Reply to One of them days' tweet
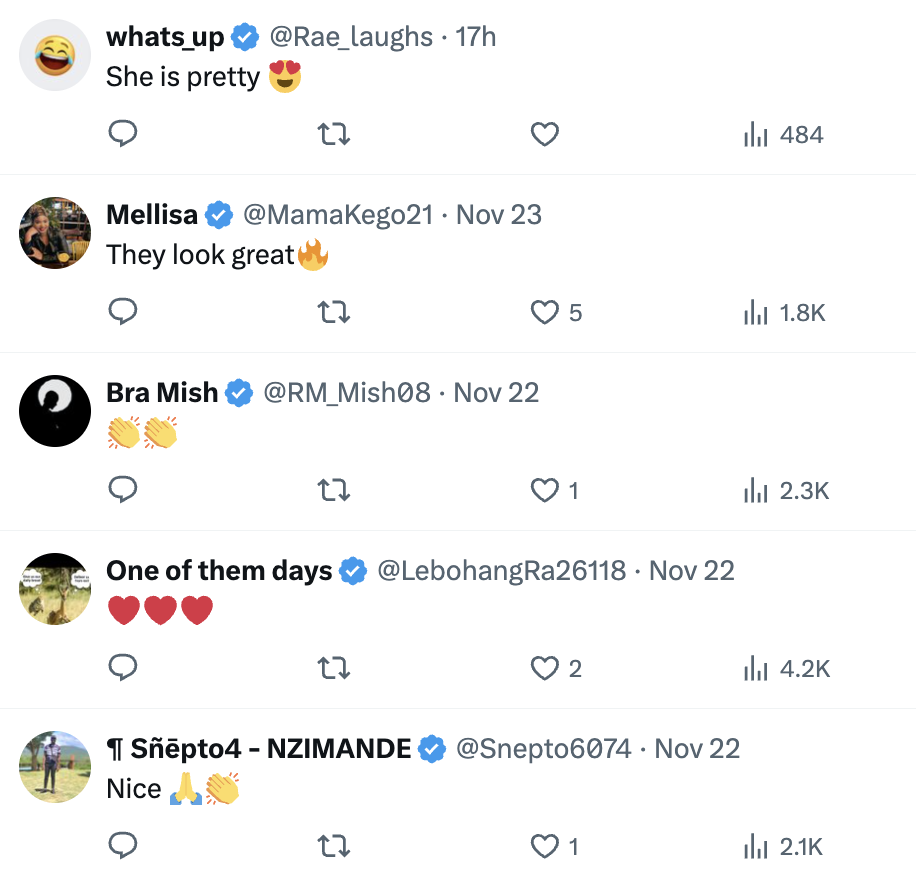Image resolution: width=916 pixels, height=878 pixels. [122, 668]
